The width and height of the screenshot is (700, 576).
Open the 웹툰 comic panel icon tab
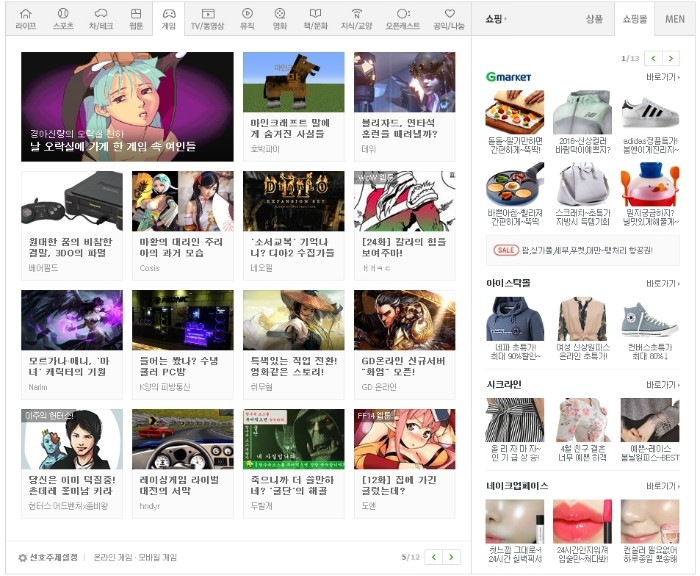[x=136, y=19]
